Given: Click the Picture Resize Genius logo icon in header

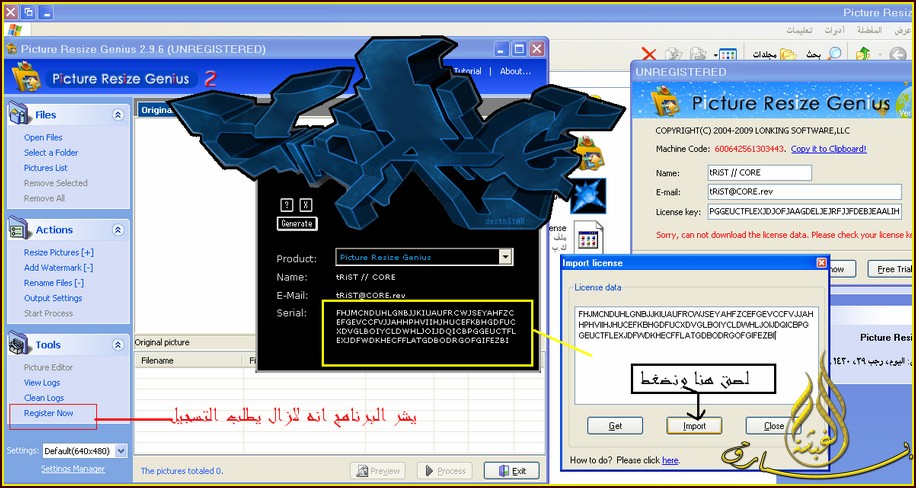Looking at the screenshot, I should [26, 78].
